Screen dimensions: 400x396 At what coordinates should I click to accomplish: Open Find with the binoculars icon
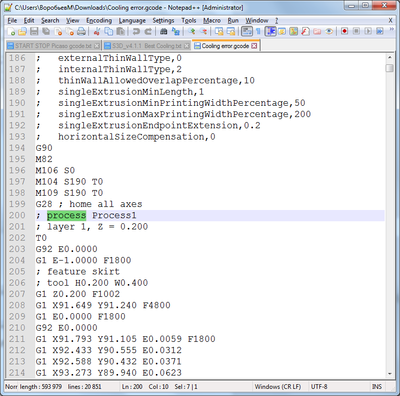coord(164,32)
